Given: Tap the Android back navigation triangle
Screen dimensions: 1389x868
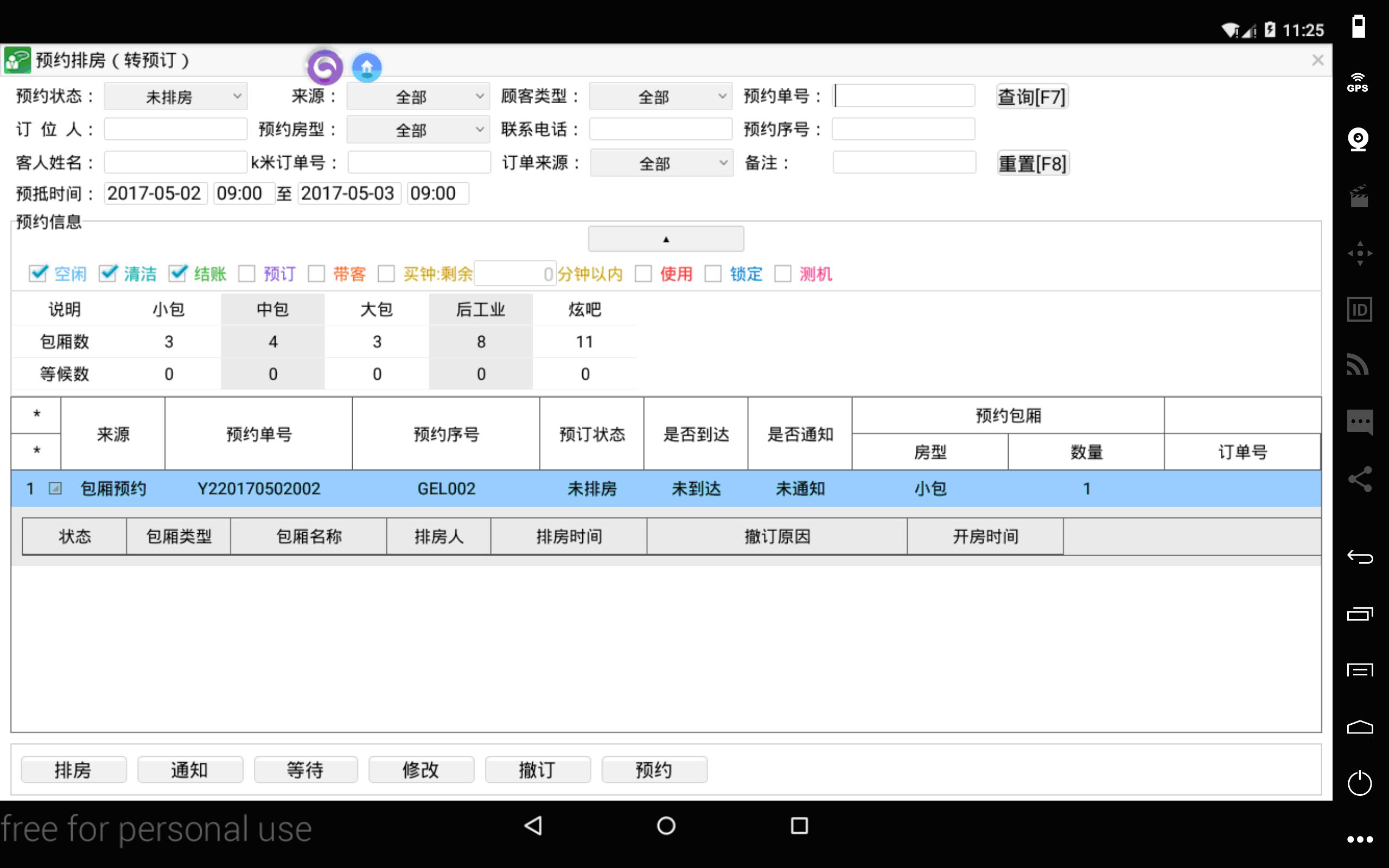Looking at the screenshot, I should pyautogui.click(x=533, y=826).
